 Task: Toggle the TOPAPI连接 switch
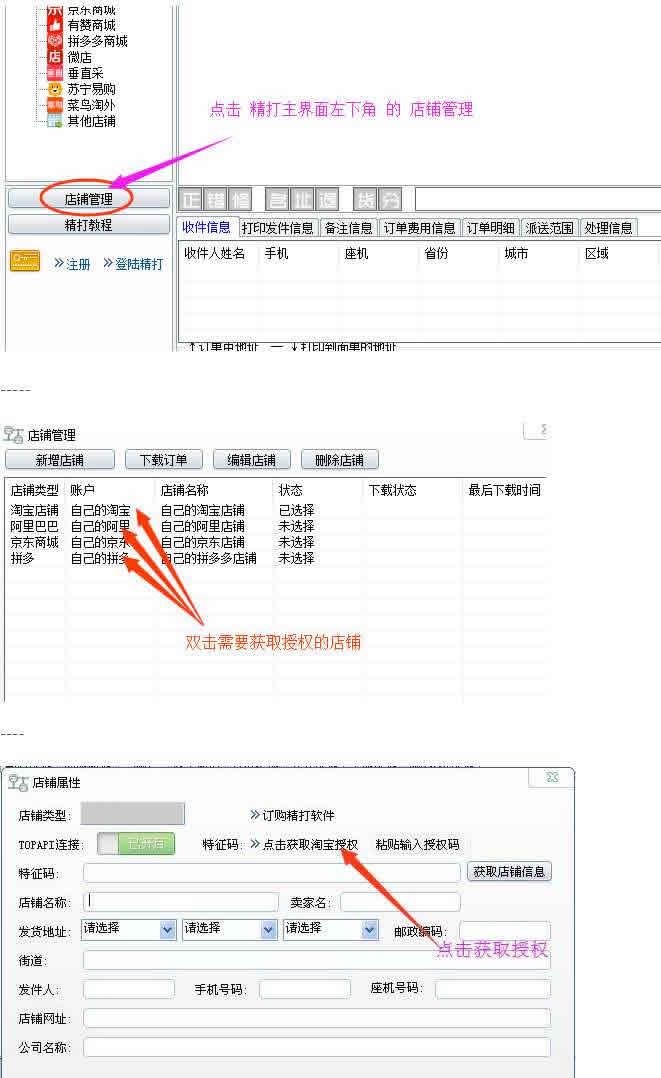[136, 844]
